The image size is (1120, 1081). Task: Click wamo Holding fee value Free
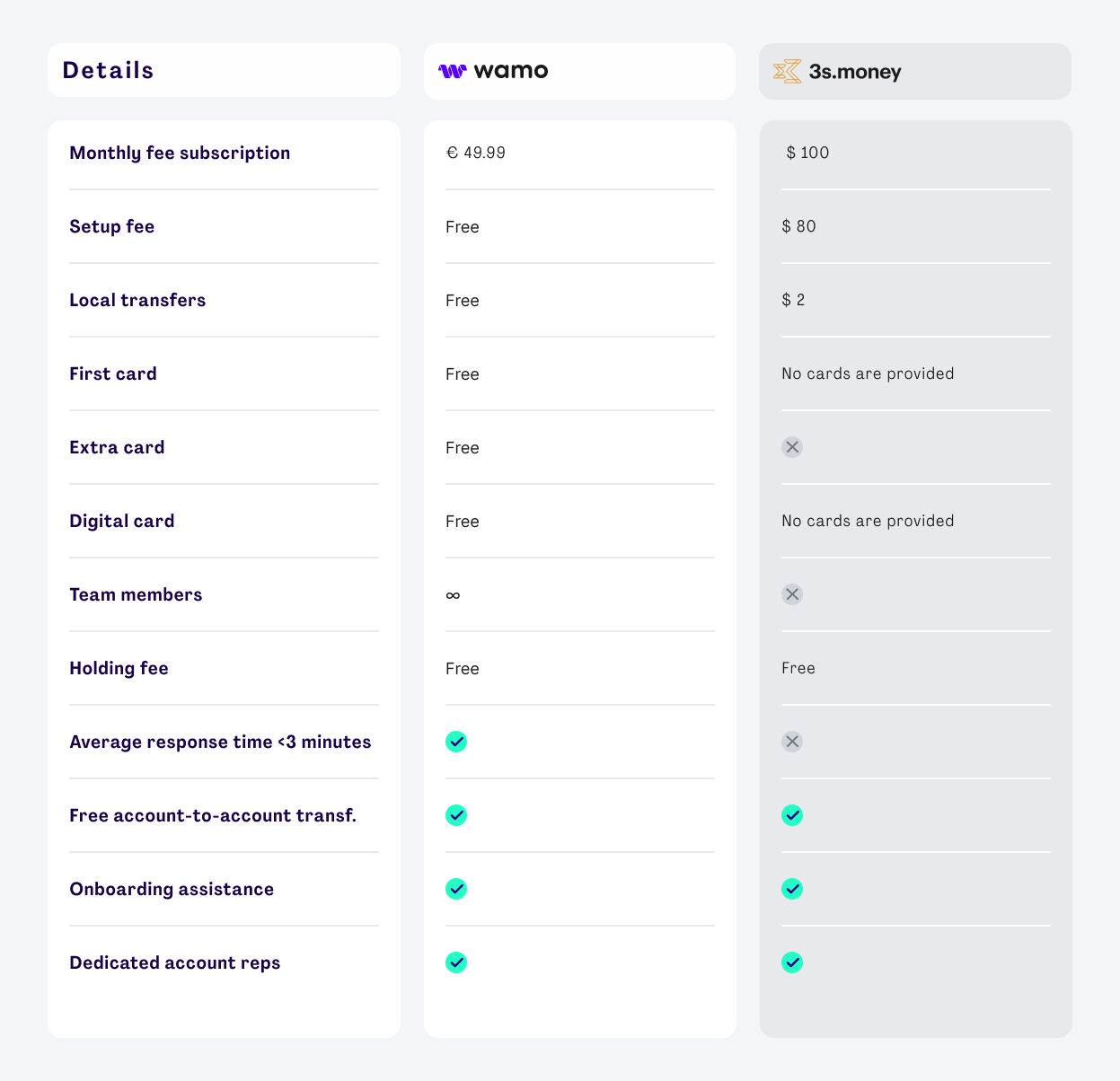click(463, 669)
